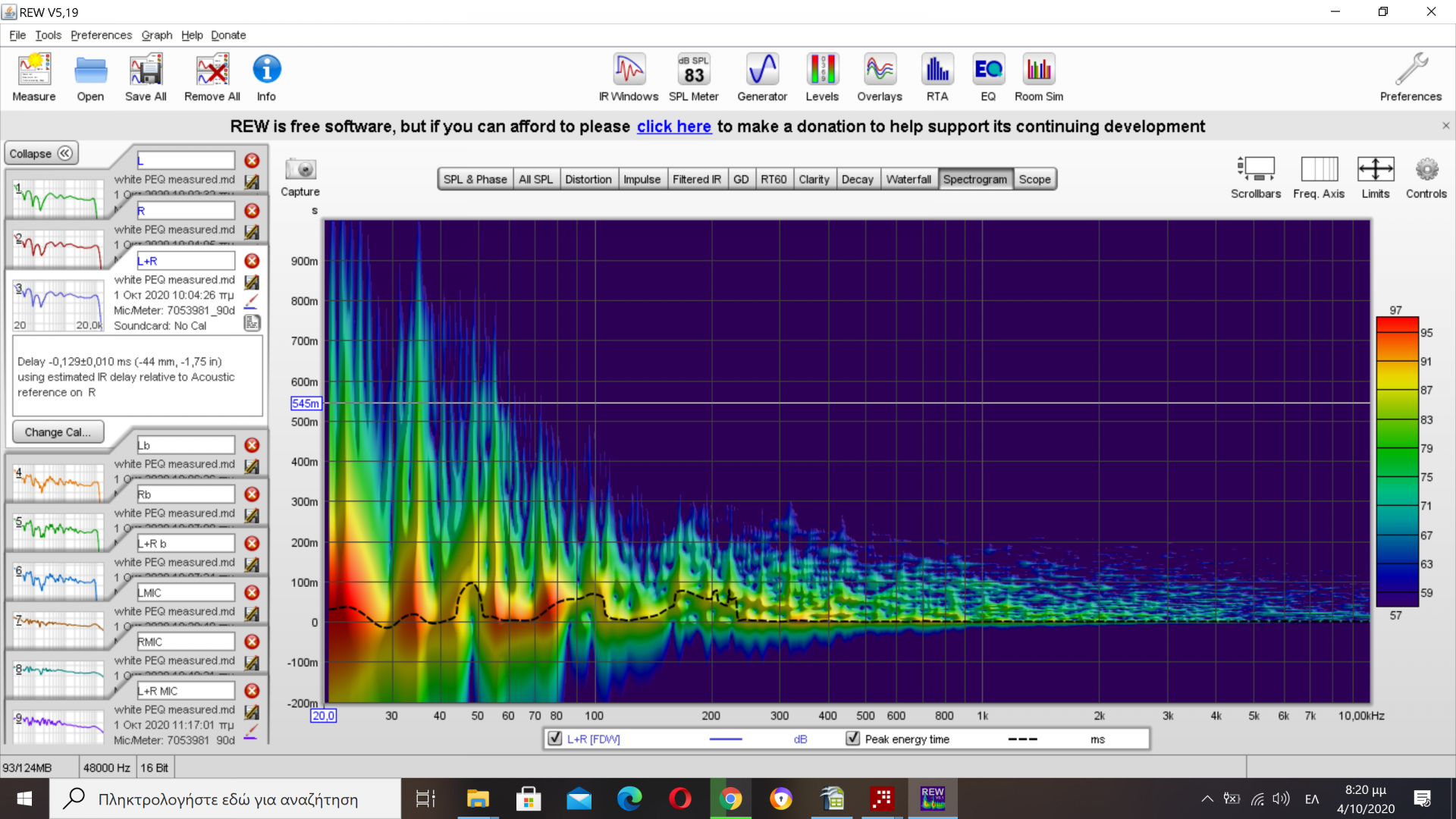Open graph Controls gear icon

(1426, 170)
